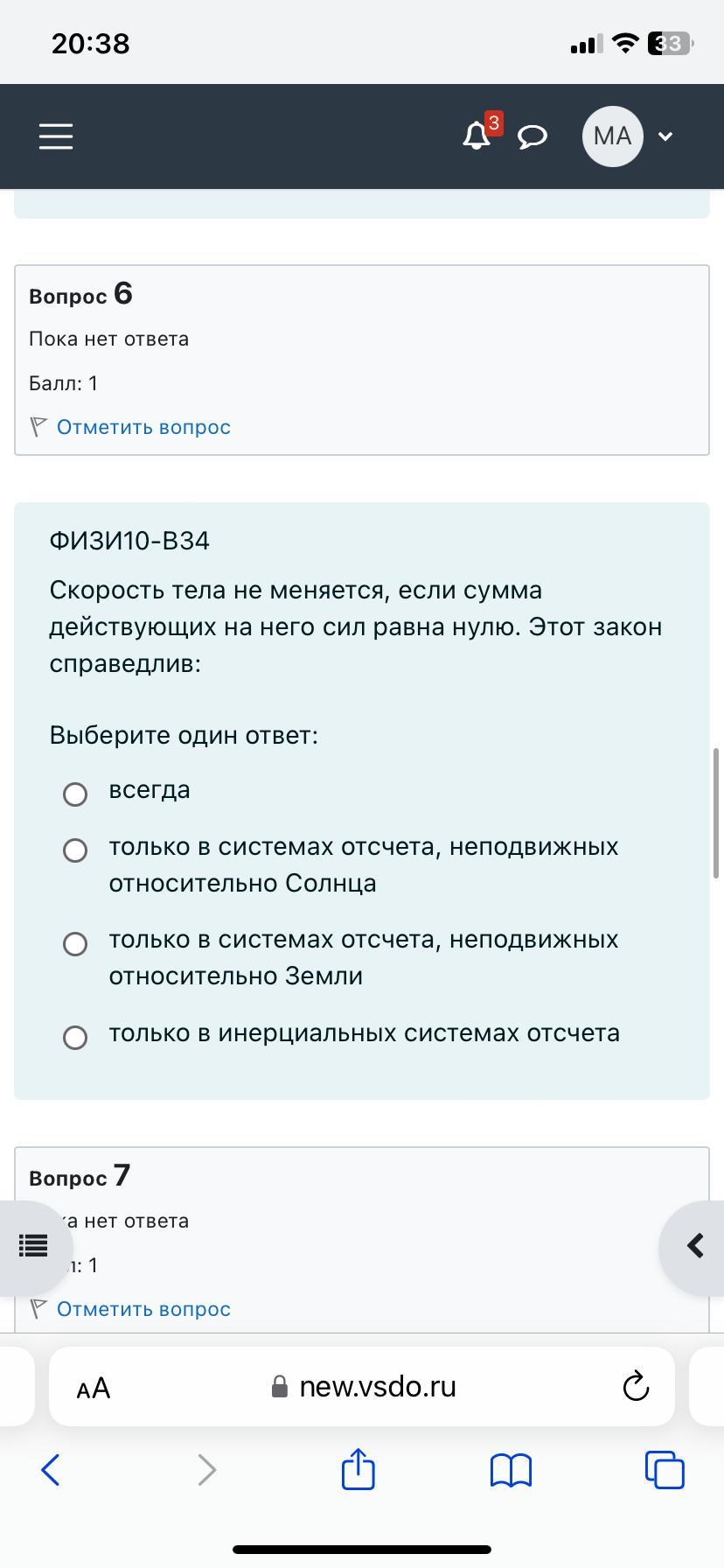This screenshot has width=724, height=1568.
Task: Click the MA user avatar
Action: (x=612, y=136)
